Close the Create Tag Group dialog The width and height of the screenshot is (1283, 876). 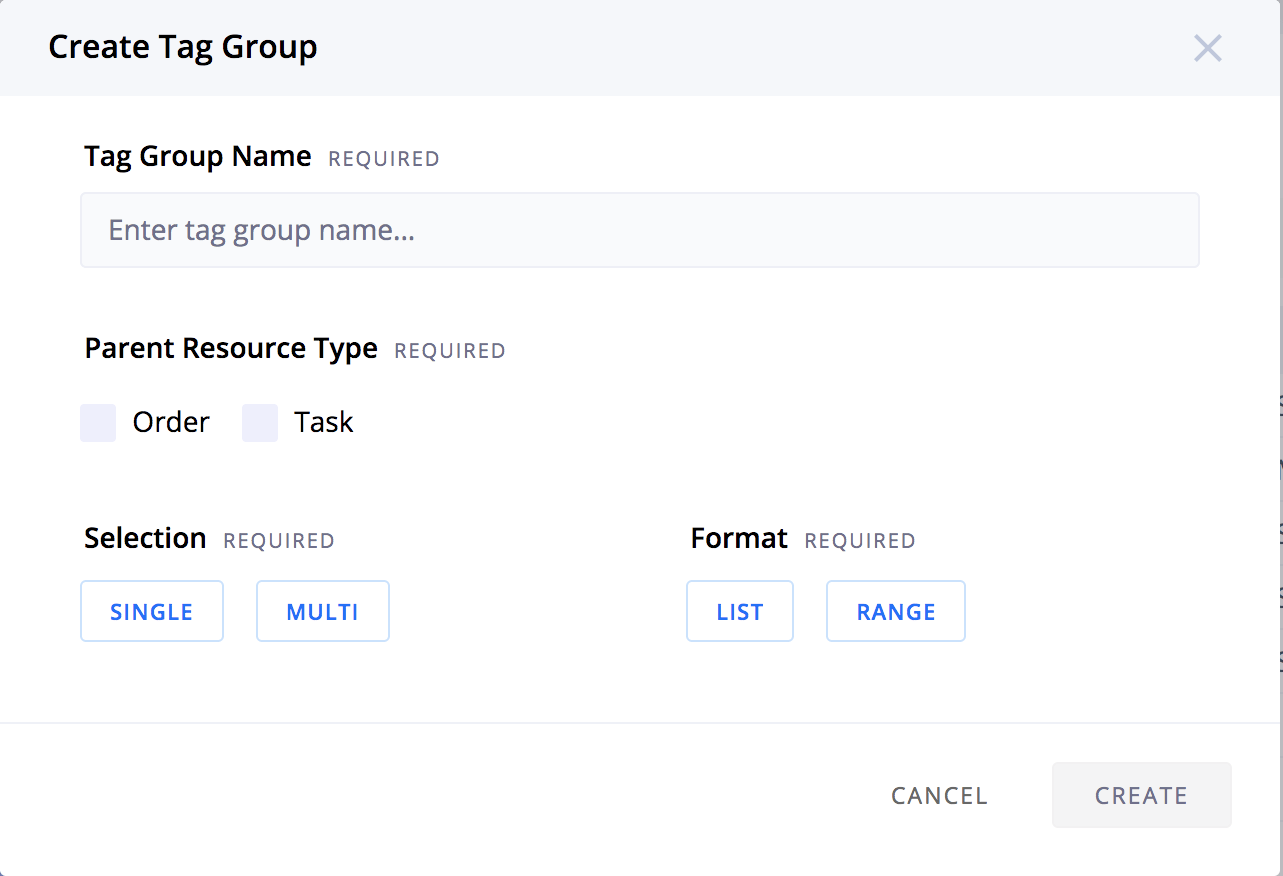click(1207, 48)
